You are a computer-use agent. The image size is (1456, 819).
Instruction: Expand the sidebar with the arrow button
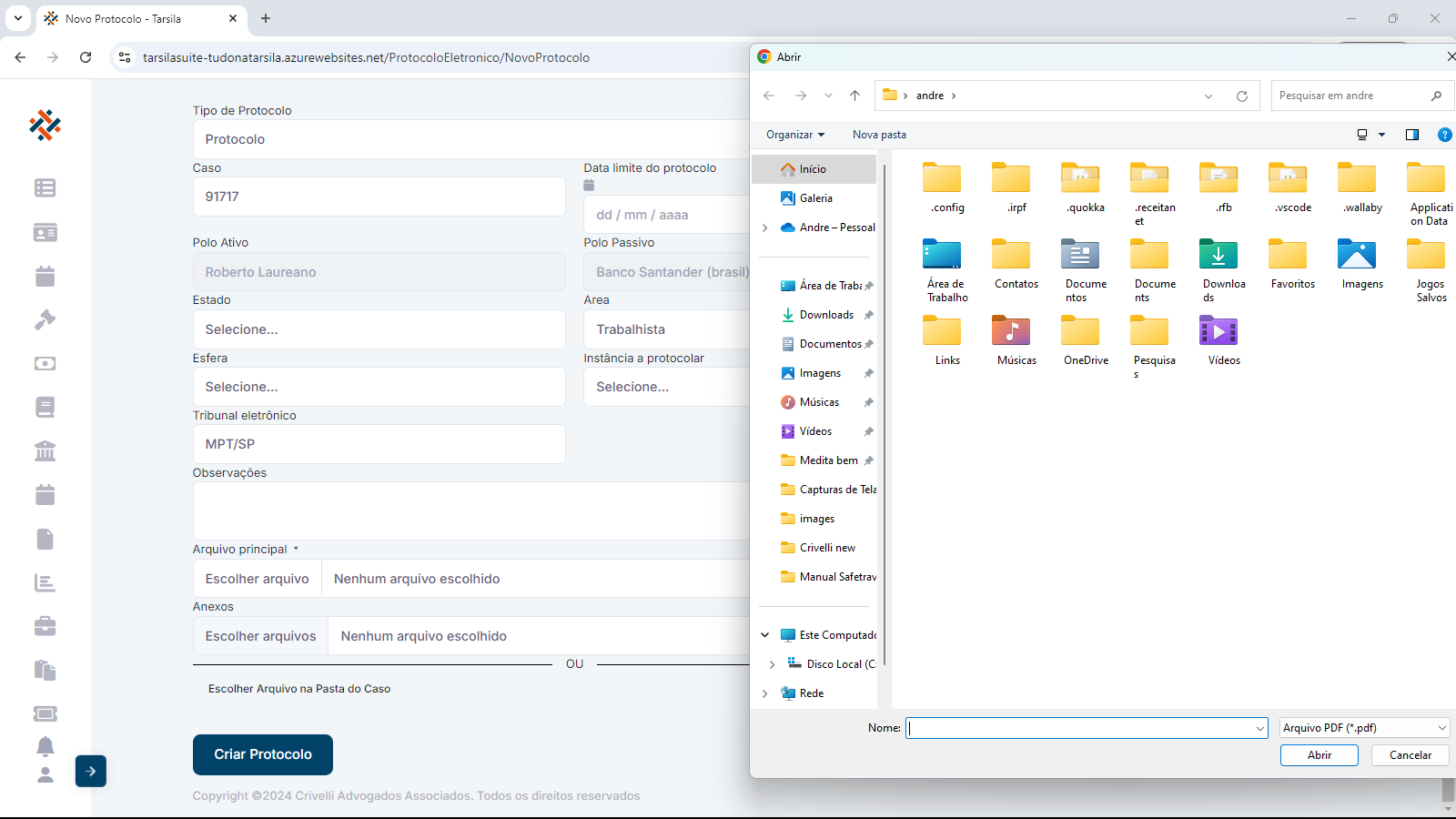click(91, 771)
